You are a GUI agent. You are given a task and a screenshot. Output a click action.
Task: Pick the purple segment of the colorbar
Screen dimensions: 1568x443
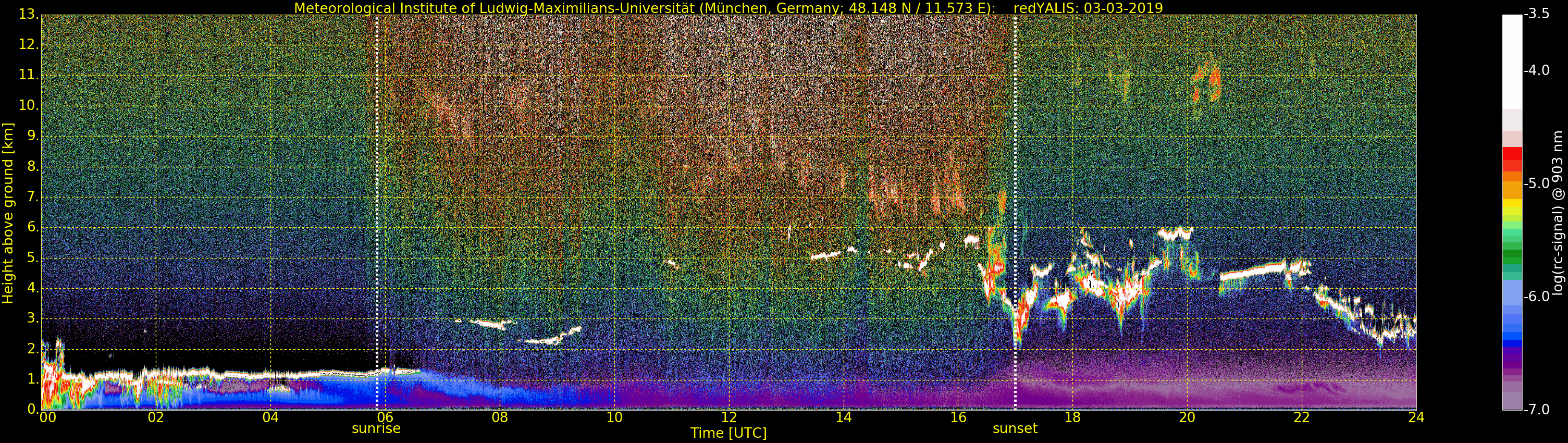[1512, 359]
